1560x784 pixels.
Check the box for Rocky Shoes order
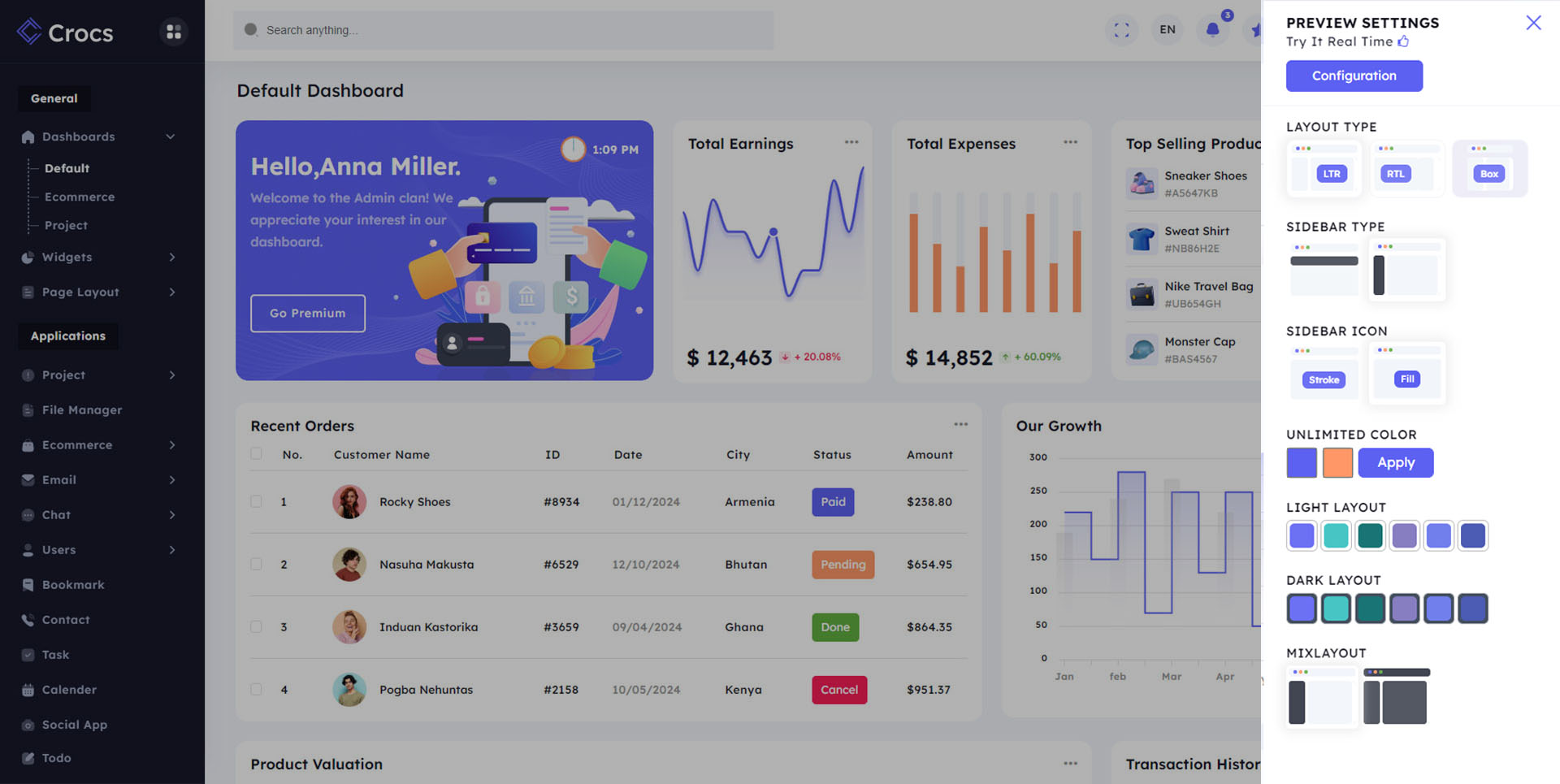point(257,501)
